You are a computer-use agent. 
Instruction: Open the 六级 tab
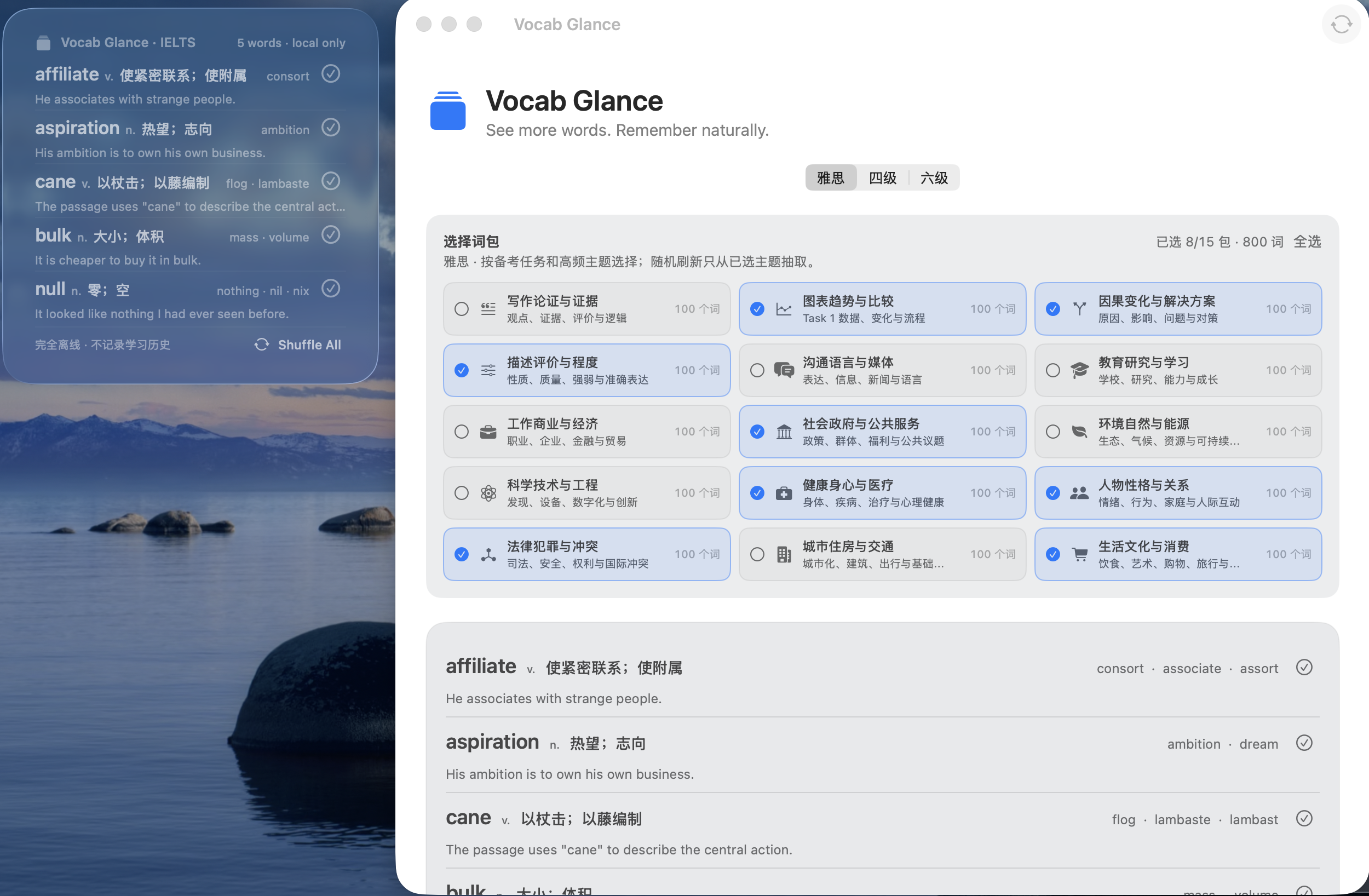(934, 178)
